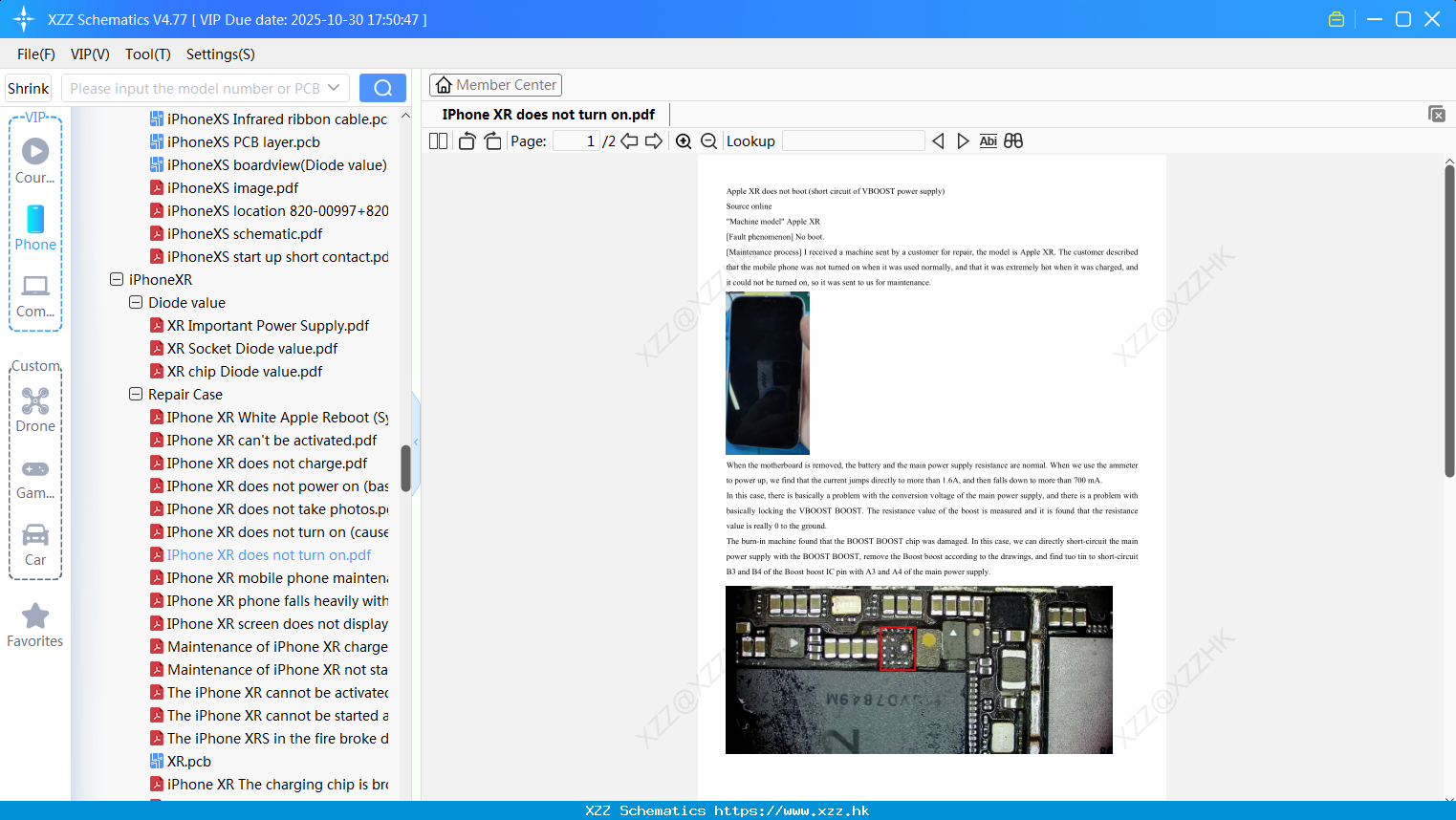Open the Tool(T) menu
1456x820 pixels.
(x=148, y=54)
